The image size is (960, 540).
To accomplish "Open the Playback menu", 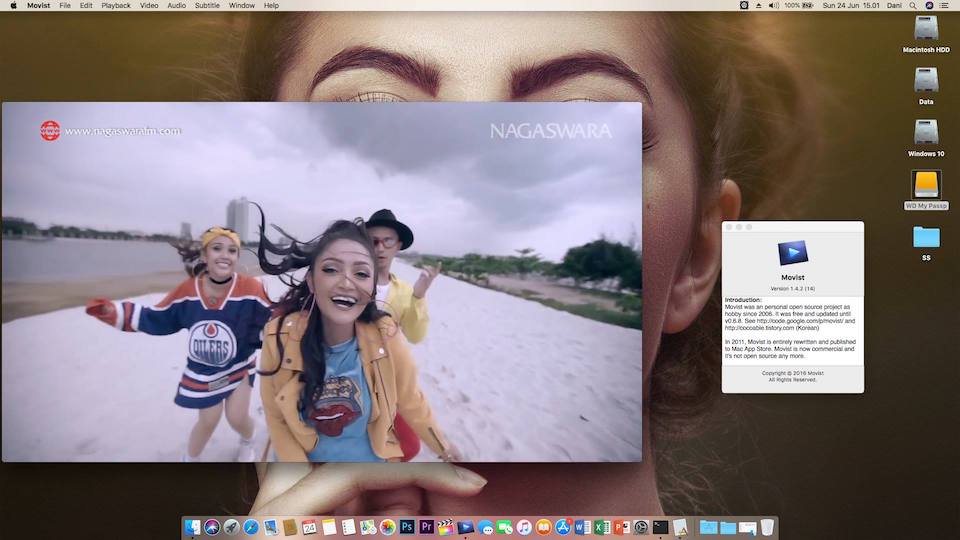I will [116, 6].
